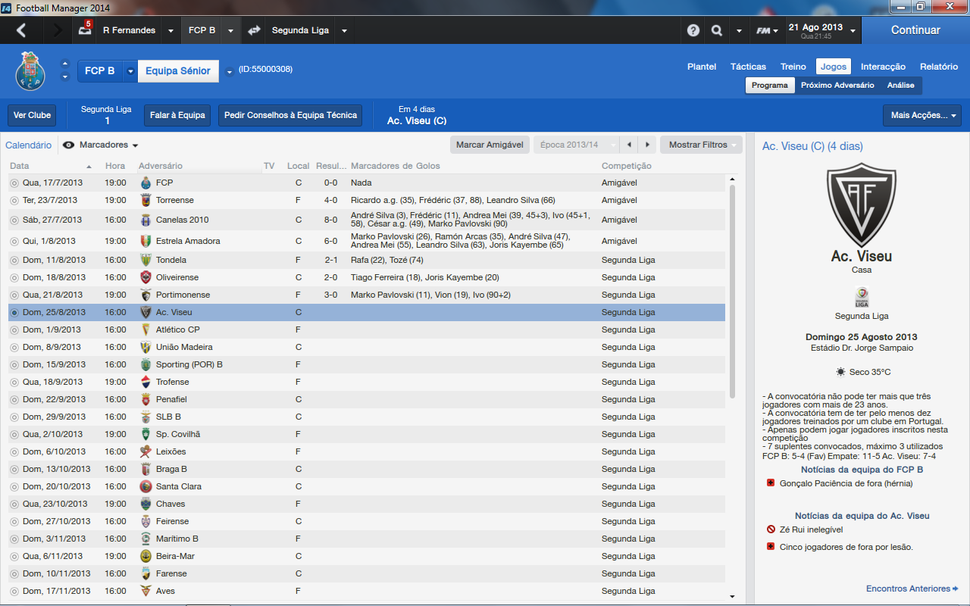Image resolution: width=970 pixels, height=606 pixels.
Task: Click the club up stepper arrow
Action: pos(65,63)
